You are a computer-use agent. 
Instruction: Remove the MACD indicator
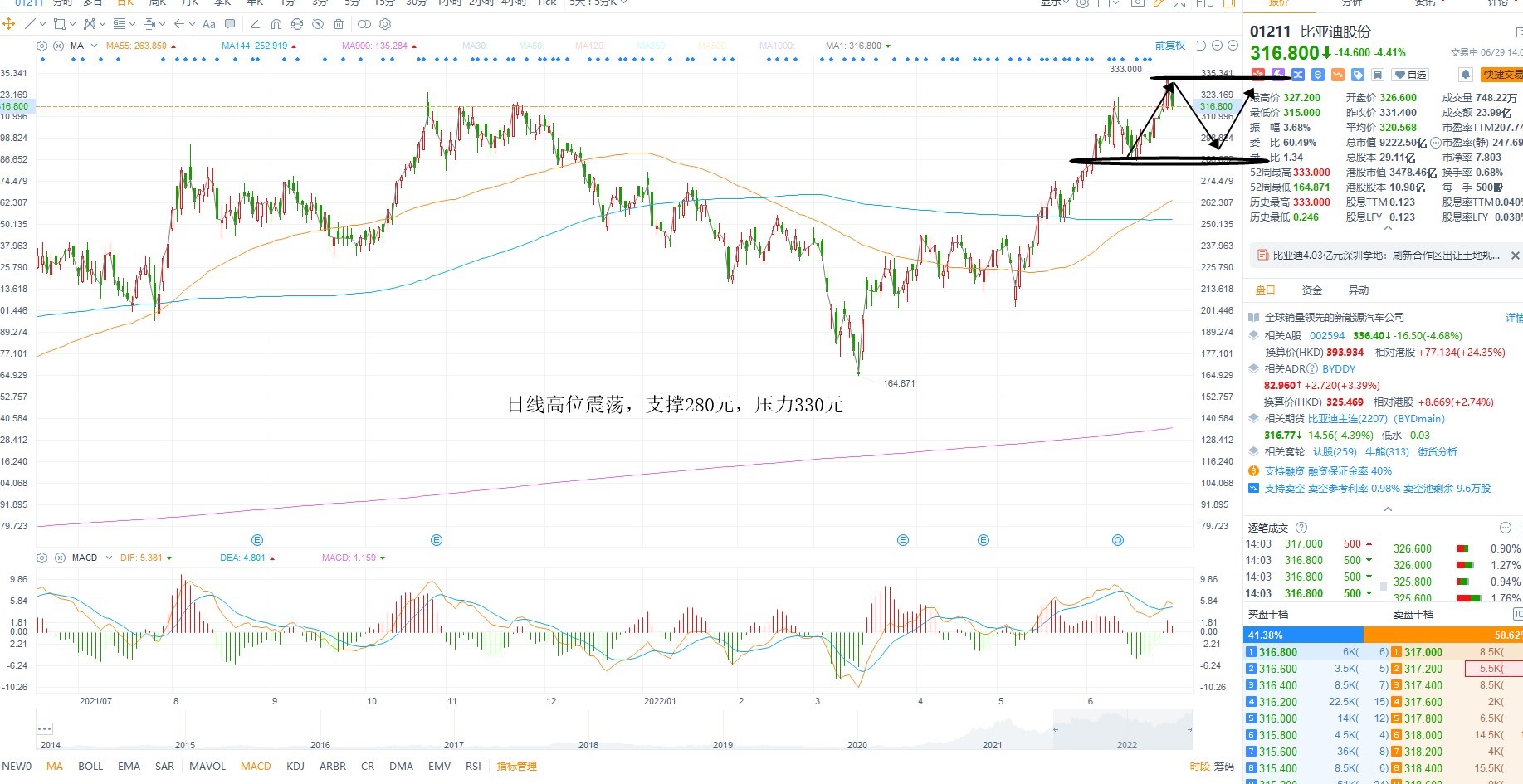click(60, 558)
